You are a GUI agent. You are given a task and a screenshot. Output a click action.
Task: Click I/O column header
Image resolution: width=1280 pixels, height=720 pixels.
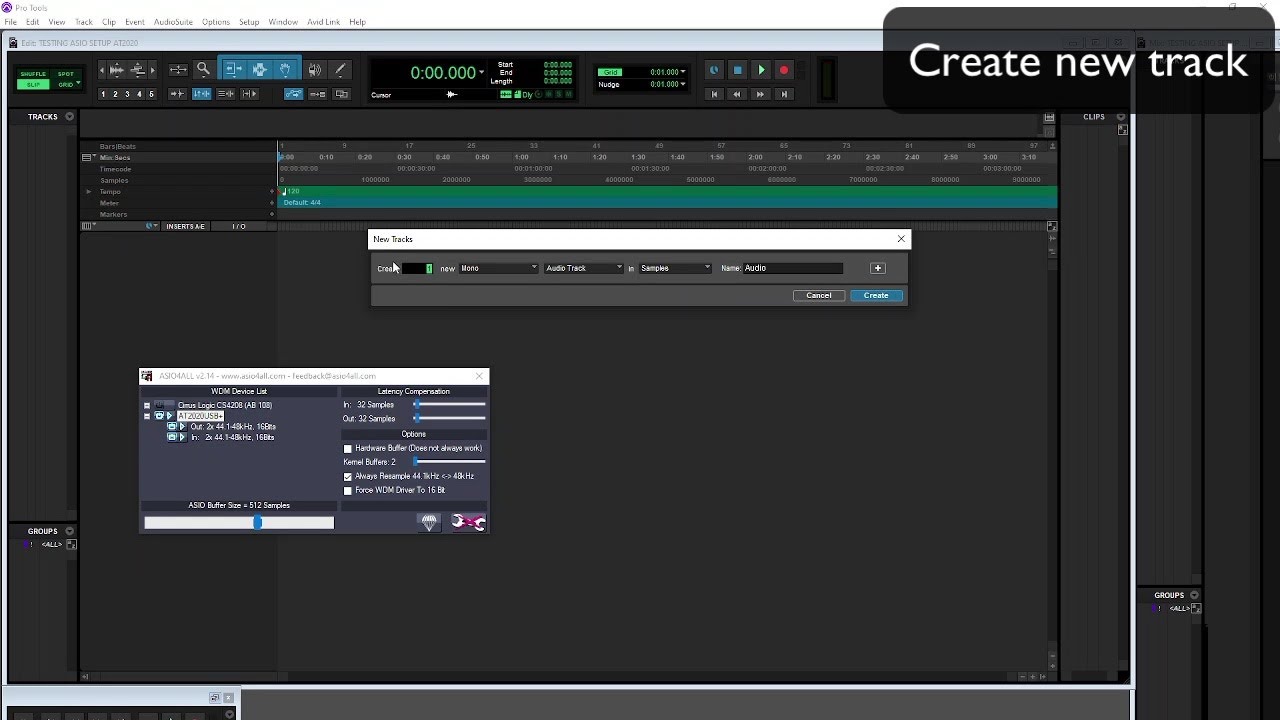click(x=239, y=227)
